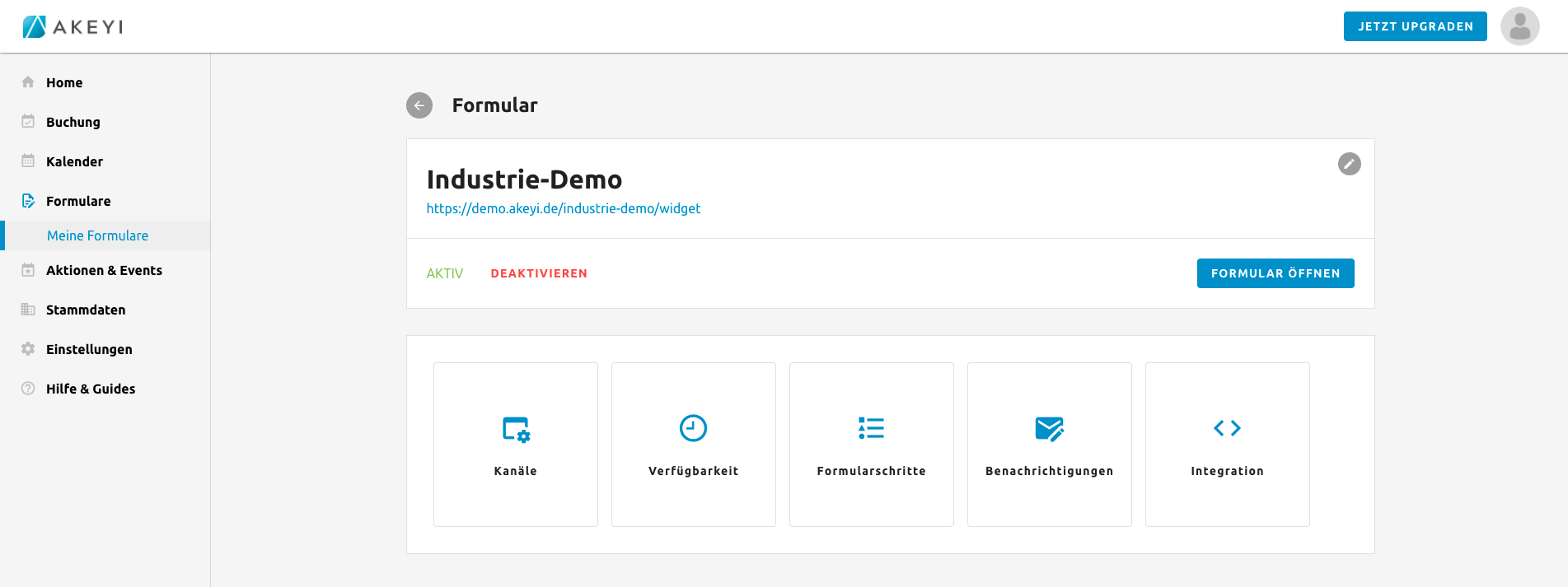Open Kalender in the sidebar

[x=74, y=161]
